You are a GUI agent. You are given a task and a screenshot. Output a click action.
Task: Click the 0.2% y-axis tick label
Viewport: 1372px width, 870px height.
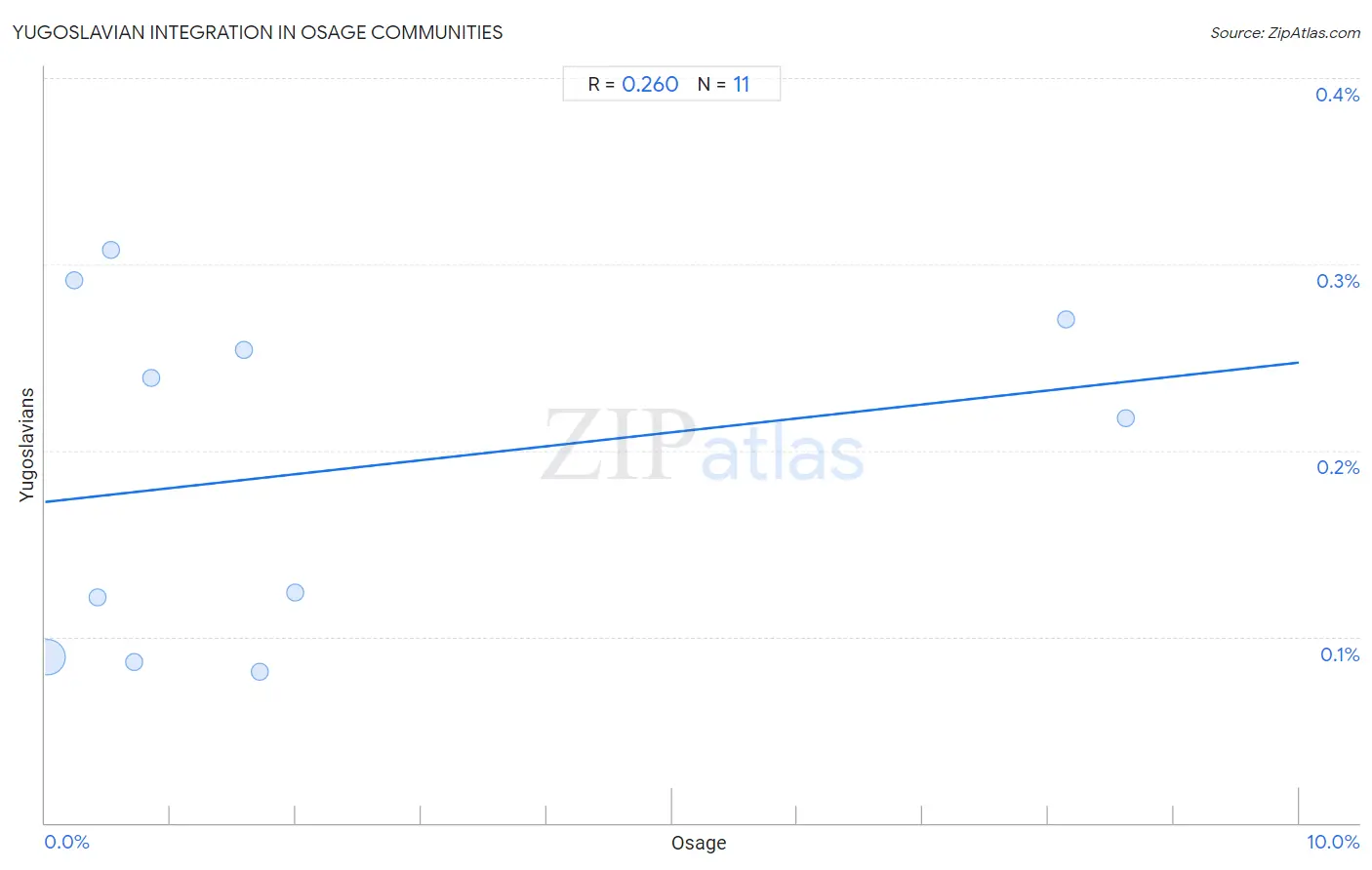click(x=1338, y=468)
